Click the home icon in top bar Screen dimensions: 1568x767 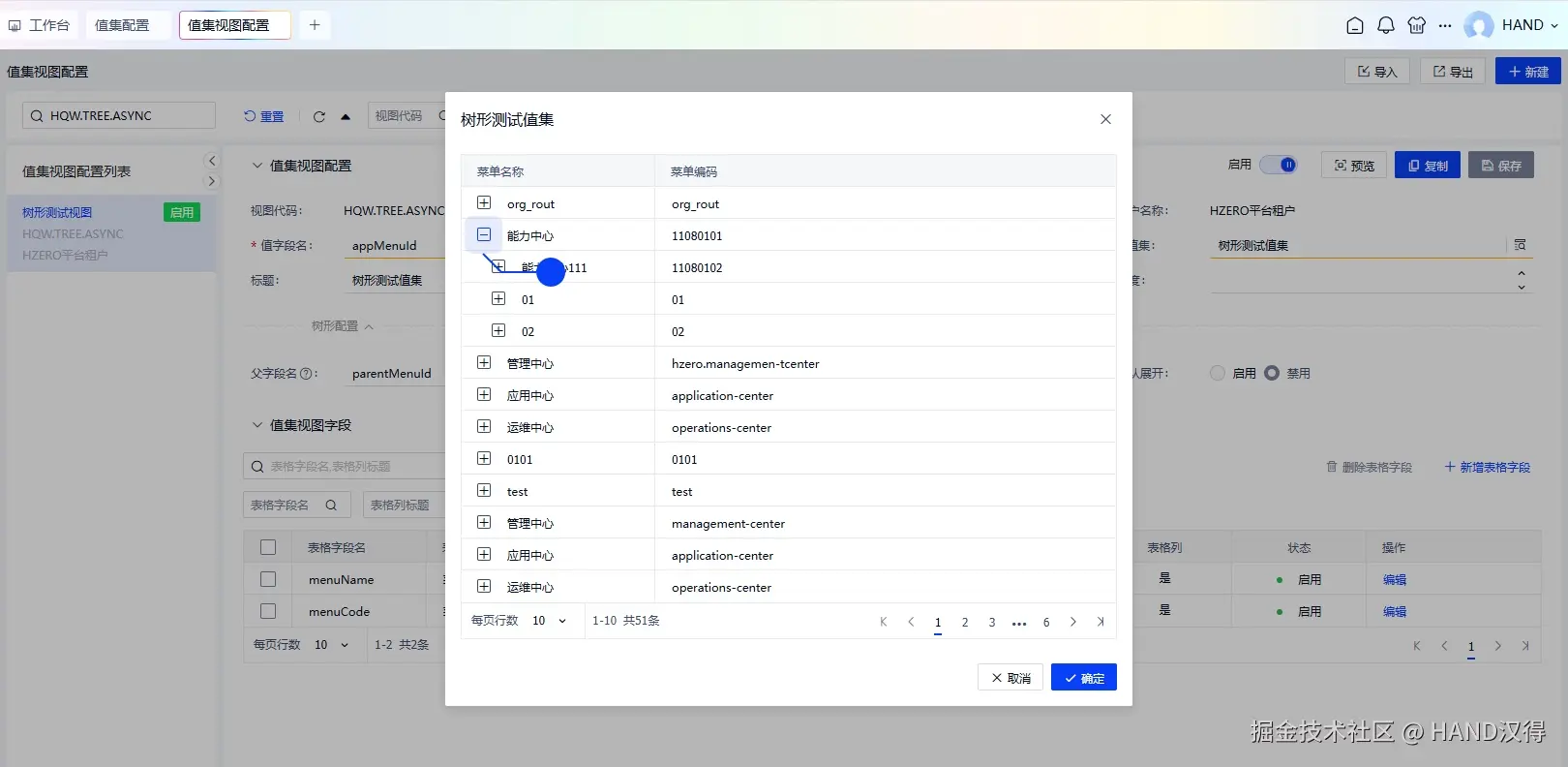tap(1355, 25)
